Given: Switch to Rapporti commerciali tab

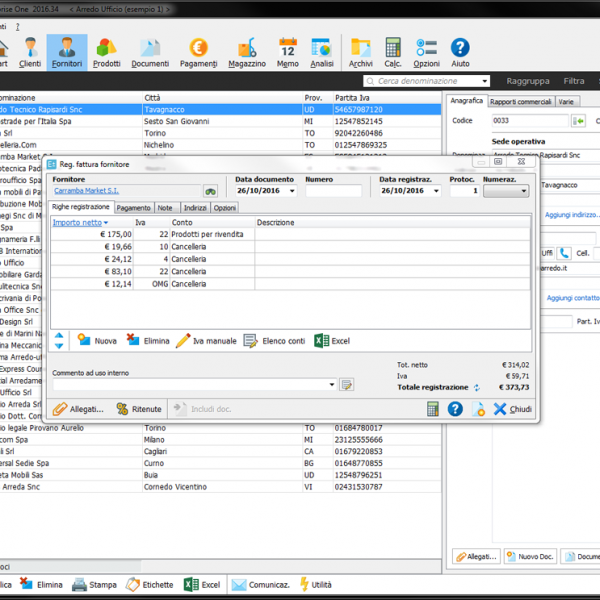Looking at the screenshot, I should pos(520,101).
